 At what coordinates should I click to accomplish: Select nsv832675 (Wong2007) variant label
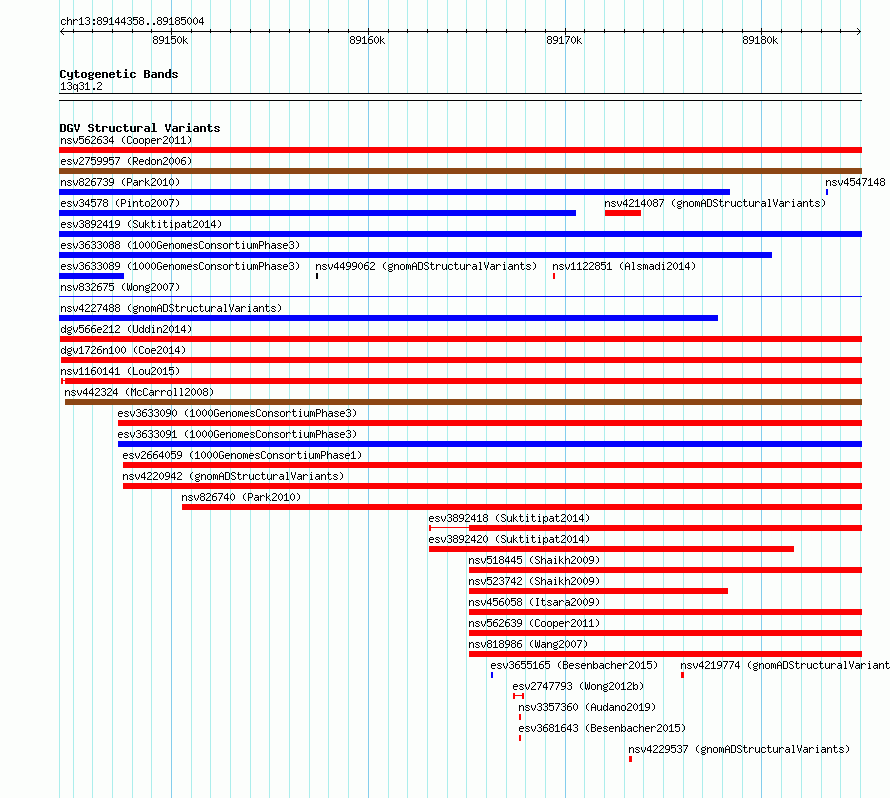click(120, 287)
